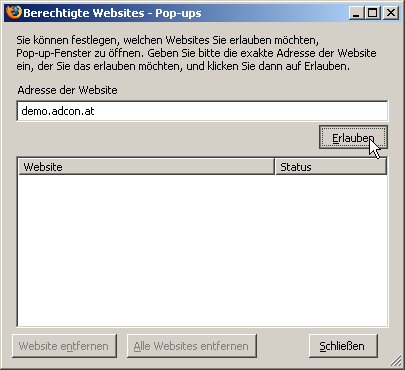Click the resize grip in dialog corner

pos(396,361)
